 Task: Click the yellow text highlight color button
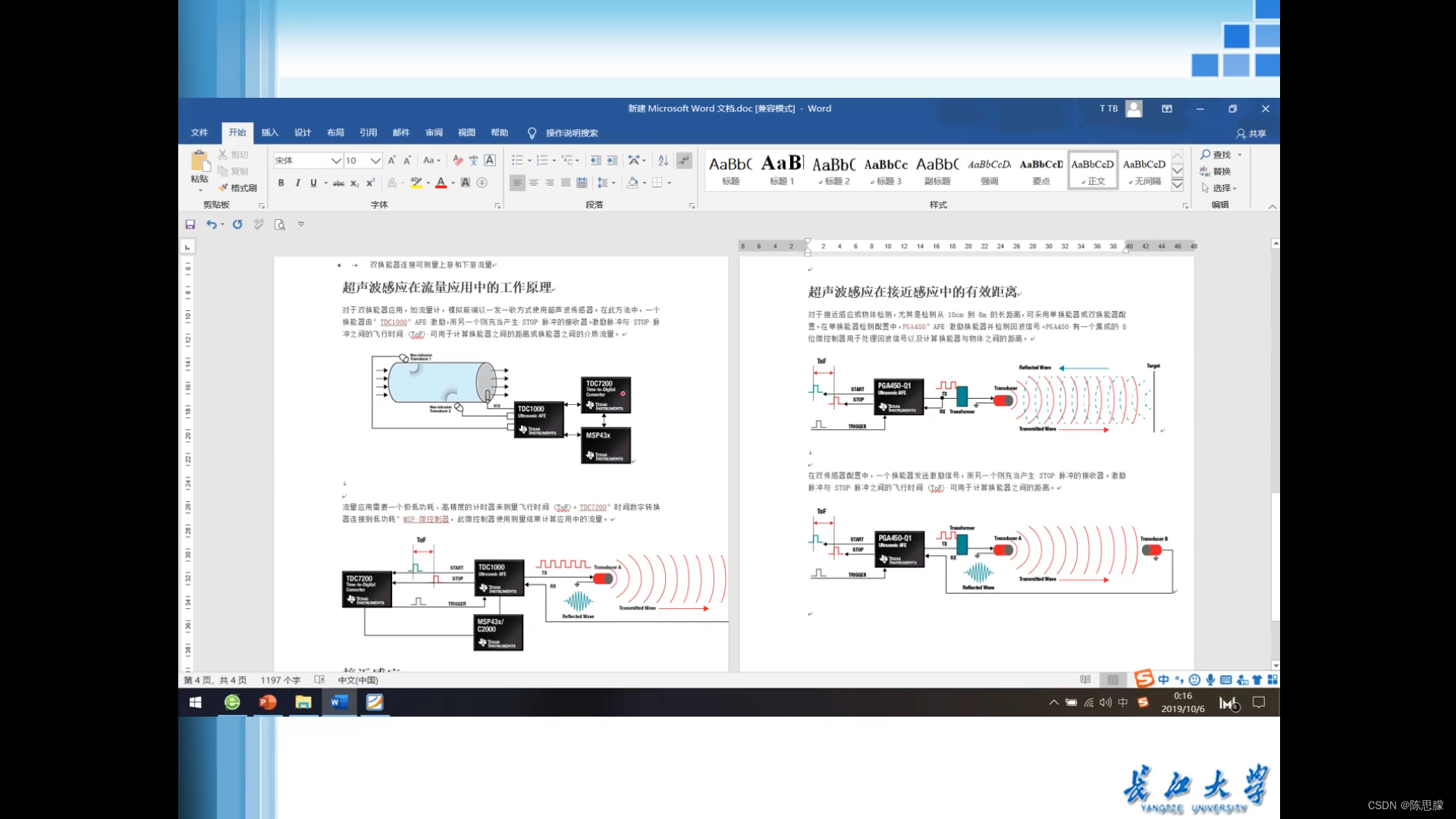[x=416, y=183]
